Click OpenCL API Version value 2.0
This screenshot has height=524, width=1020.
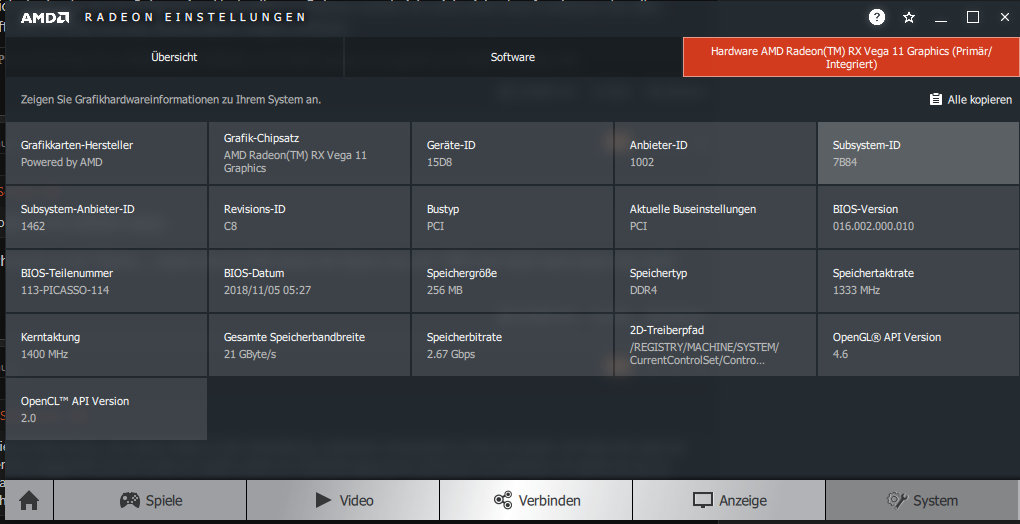tap(29, 418)
